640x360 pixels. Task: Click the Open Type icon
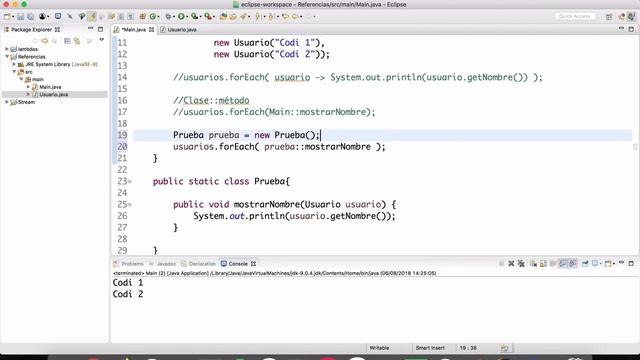223,17
